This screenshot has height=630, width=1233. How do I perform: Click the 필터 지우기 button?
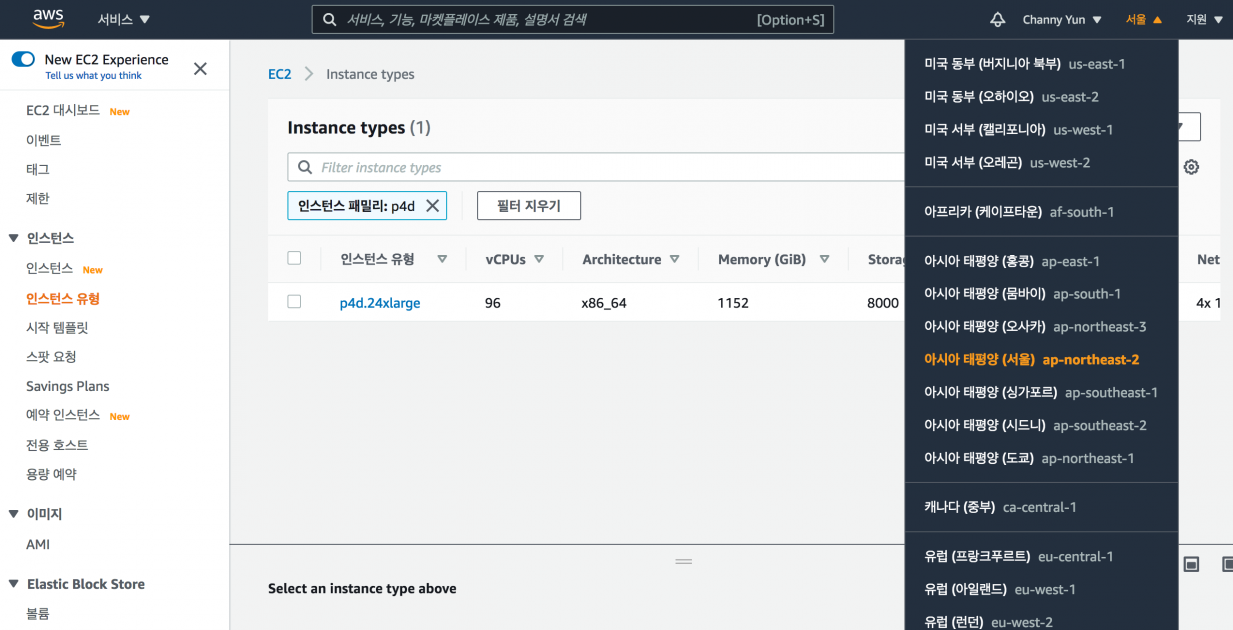point(528,205)
